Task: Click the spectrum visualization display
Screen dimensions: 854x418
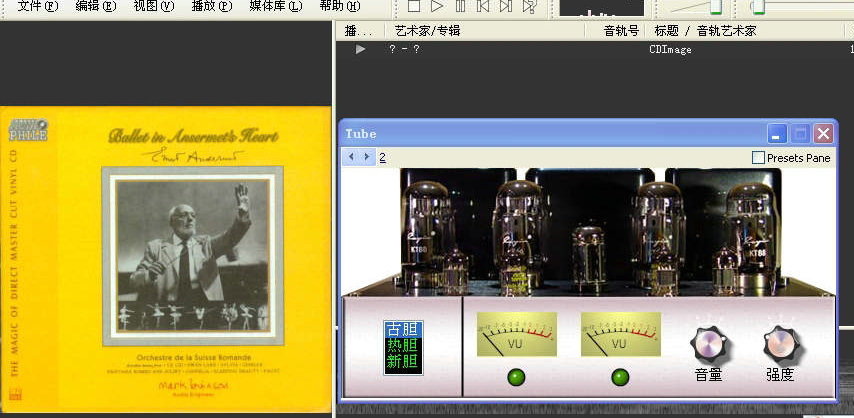Action: pyautogui.click(x=601, y=8)
